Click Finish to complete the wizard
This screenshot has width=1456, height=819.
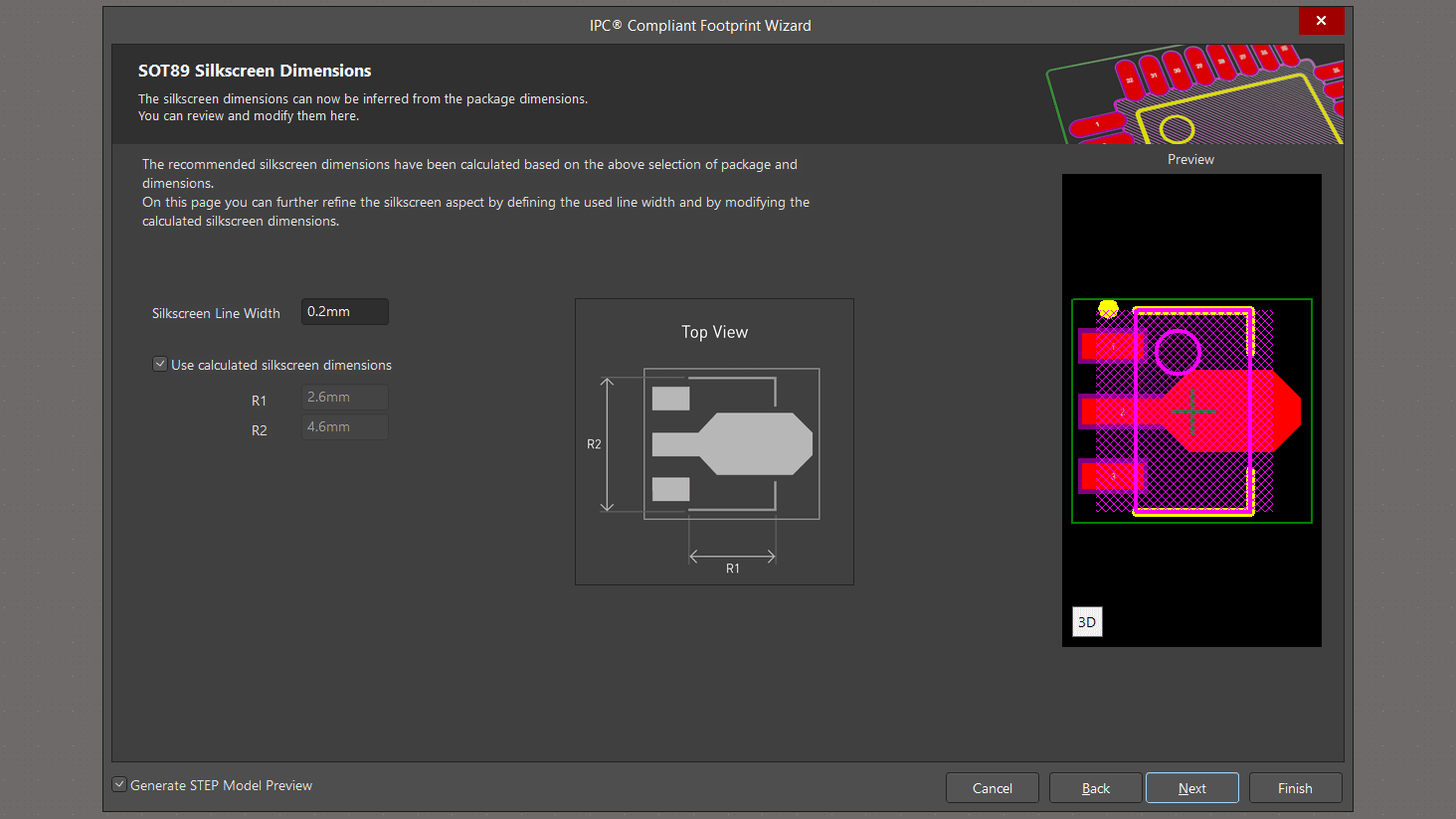tap(1295, 788)
